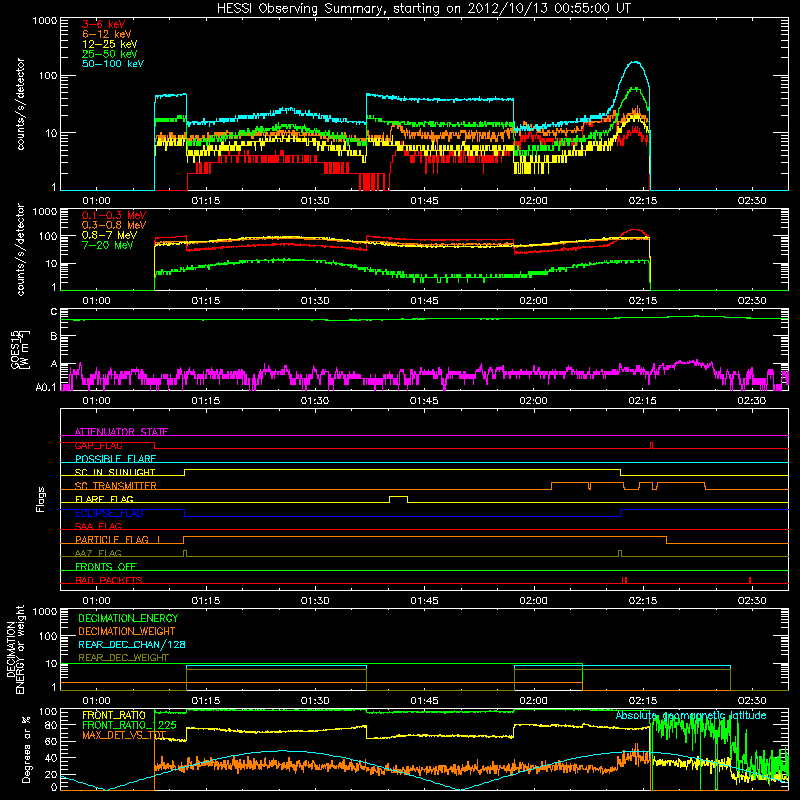Click the '02:30' tick under the GOES panel

tap(752, 401)
